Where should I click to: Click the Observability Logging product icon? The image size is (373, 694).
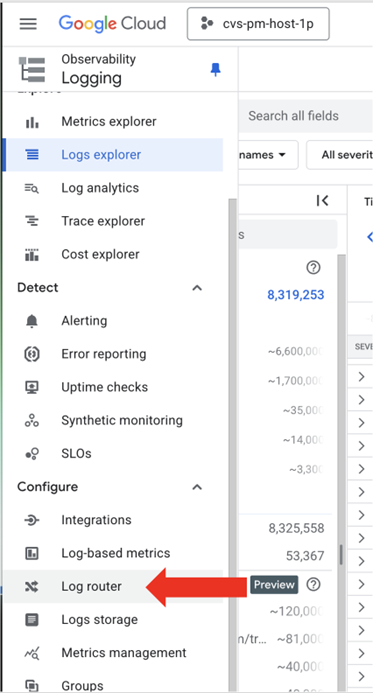31,69
